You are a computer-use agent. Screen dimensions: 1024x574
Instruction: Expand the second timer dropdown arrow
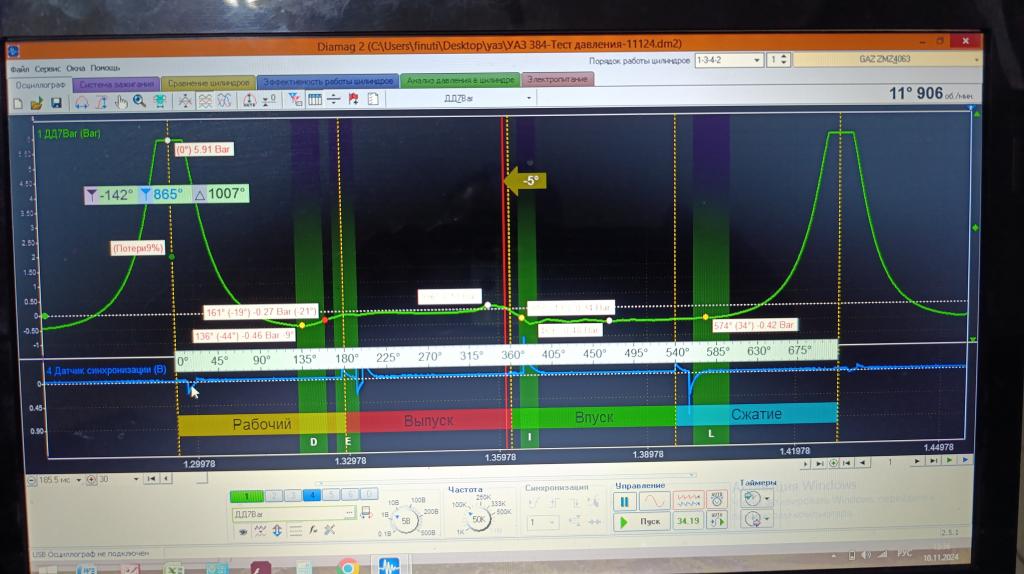coord(768,519)
